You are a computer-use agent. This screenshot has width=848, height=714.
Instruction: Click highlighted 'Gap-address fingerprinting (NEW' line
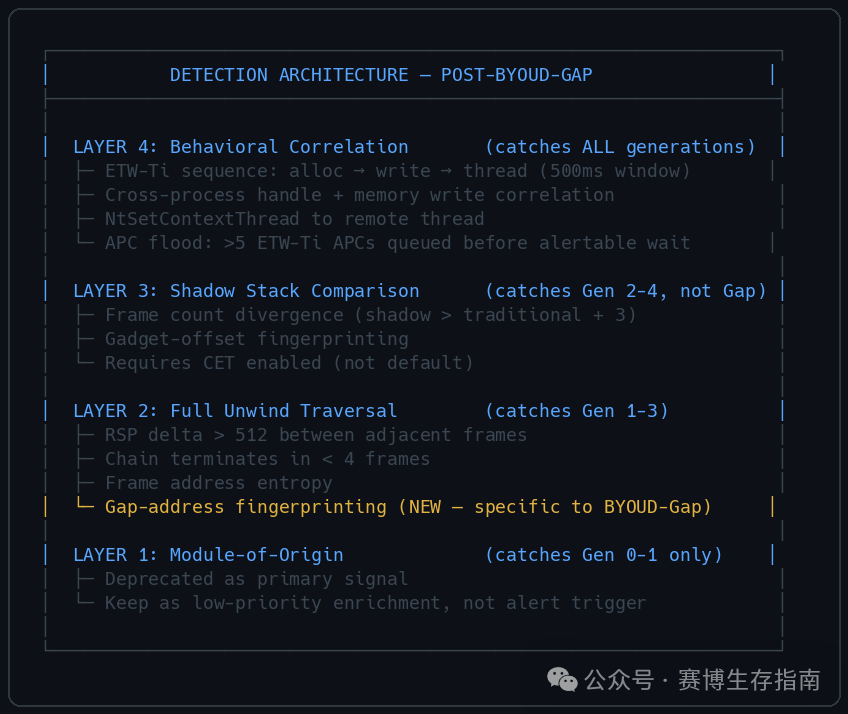pos(408,507)
